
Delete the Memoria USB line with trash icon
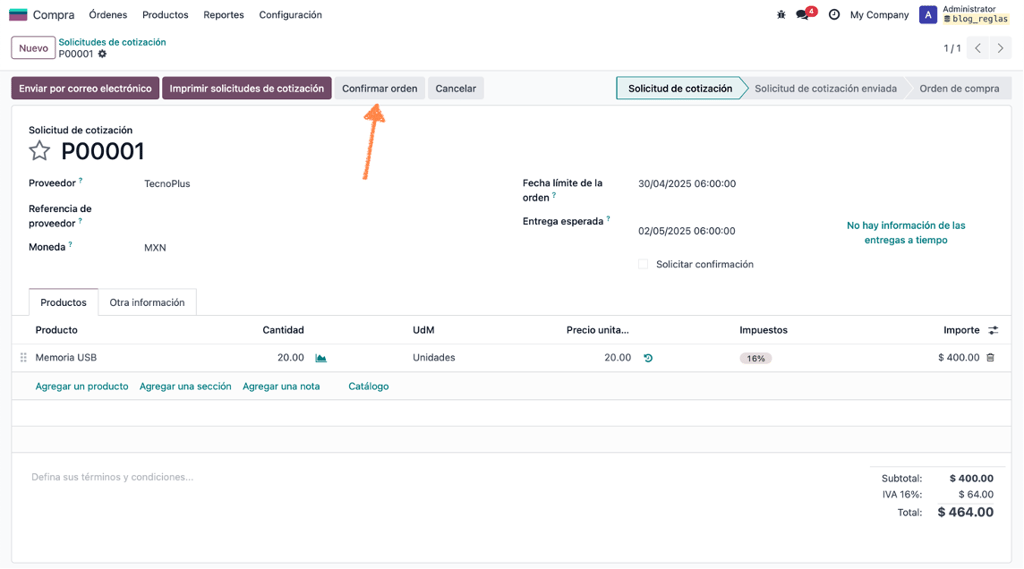pos(990,357)
